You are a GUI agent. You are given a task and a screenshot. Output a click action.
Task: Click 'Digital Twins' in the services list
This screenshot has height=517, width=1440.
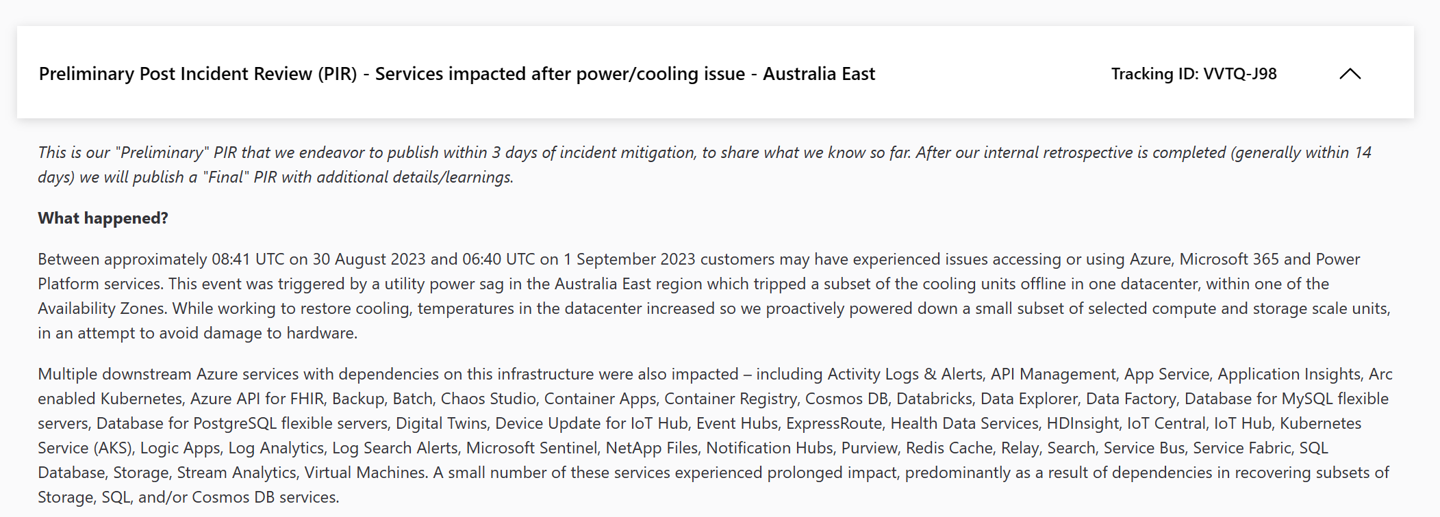tap(439, 423)
